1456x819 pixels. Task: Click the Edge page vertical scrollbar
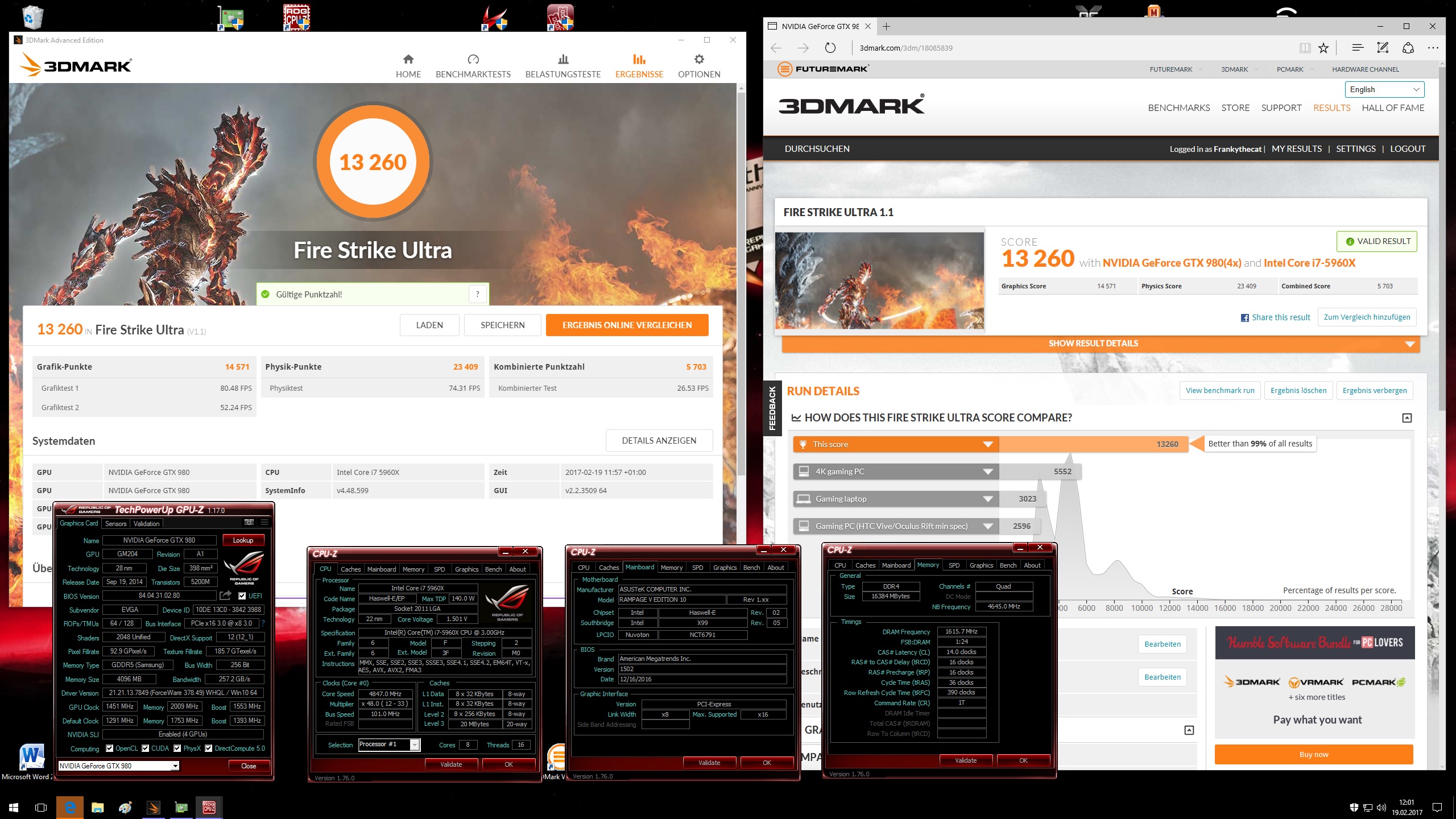(x=1442, y=239)
